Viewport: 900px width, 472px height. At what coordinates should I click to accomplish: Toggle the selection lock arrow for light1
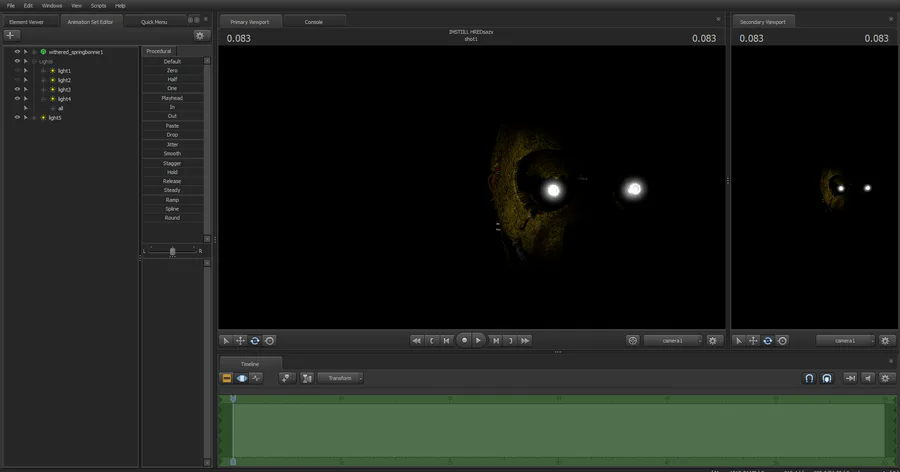click(25, 71)
